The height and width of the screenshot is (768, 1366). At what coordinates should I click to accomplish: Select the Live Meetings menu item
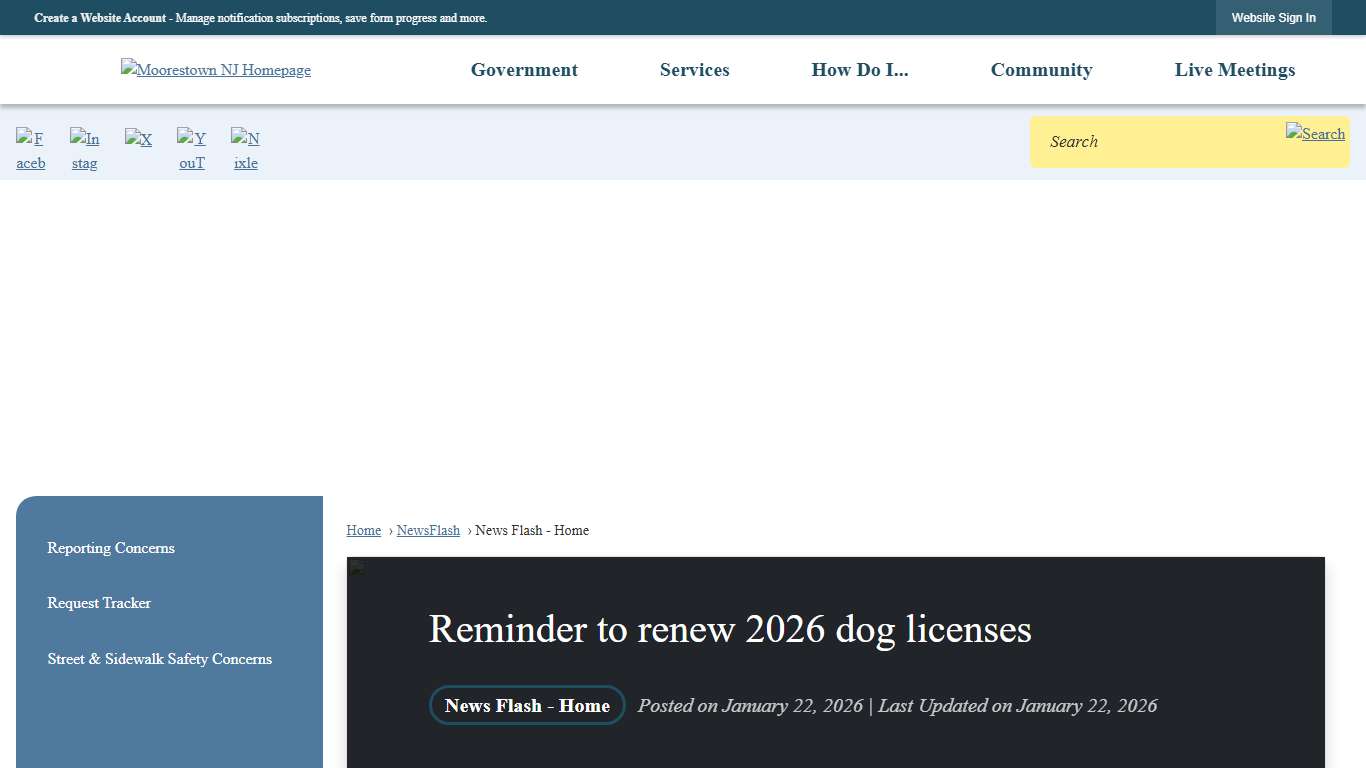click(1234, 70)
